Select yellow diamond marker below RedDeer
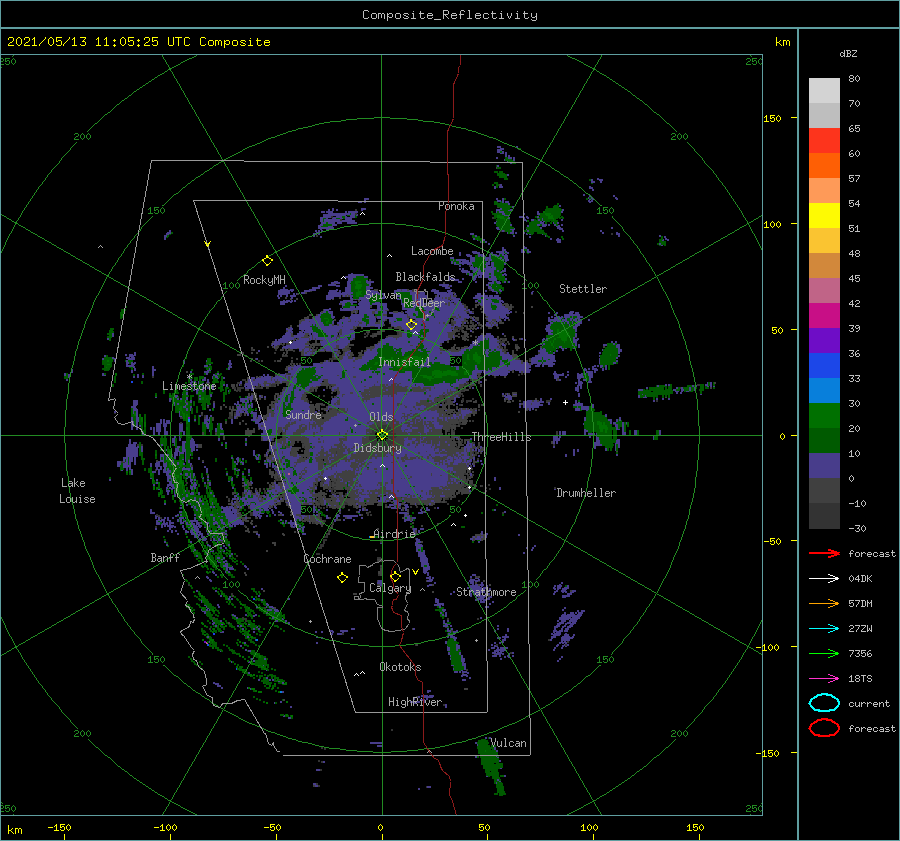 click(411, 325)
